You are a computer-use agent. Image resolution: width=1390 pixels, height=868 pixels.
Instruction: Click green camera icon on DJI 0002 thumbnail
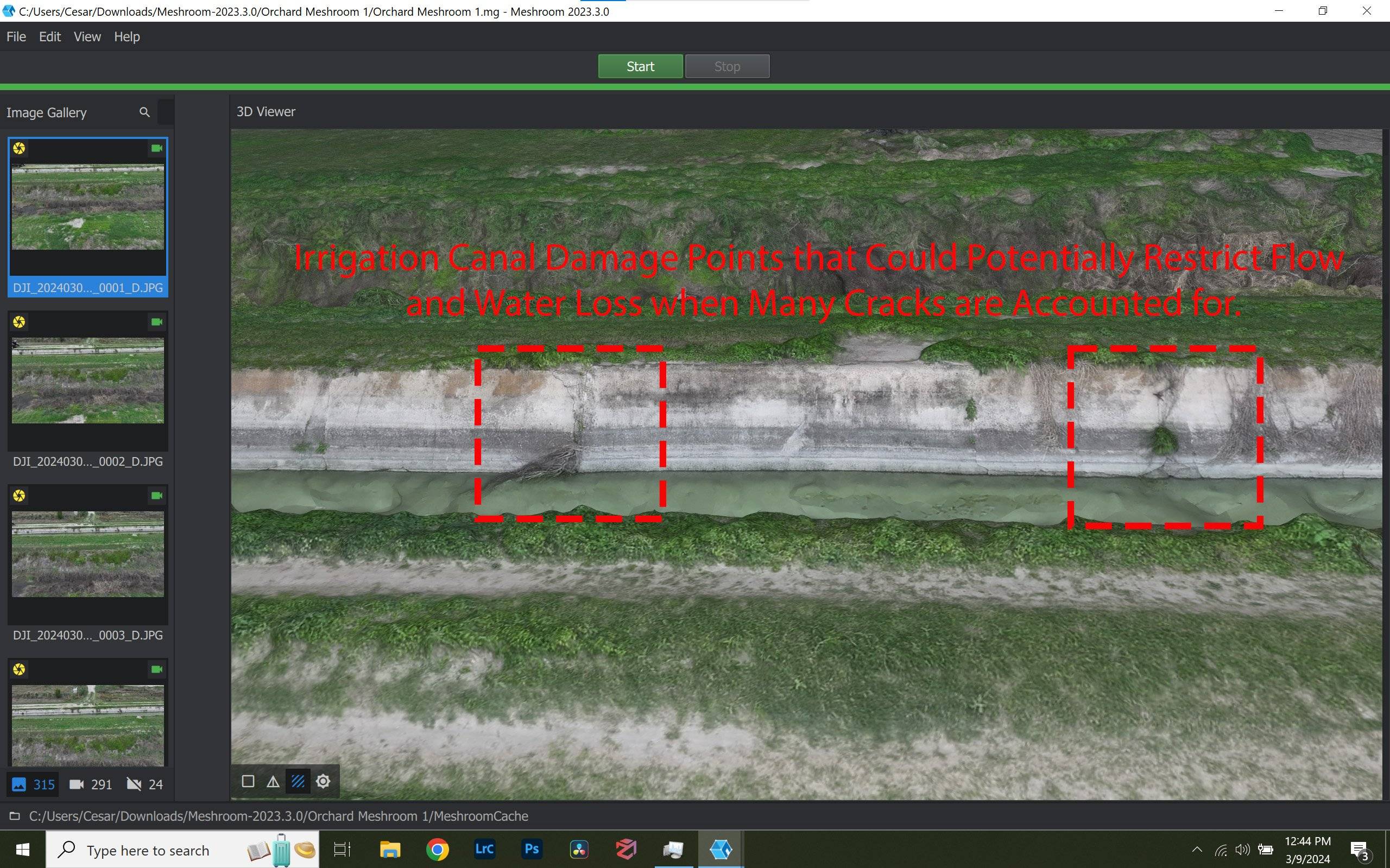tap(156, 322)
